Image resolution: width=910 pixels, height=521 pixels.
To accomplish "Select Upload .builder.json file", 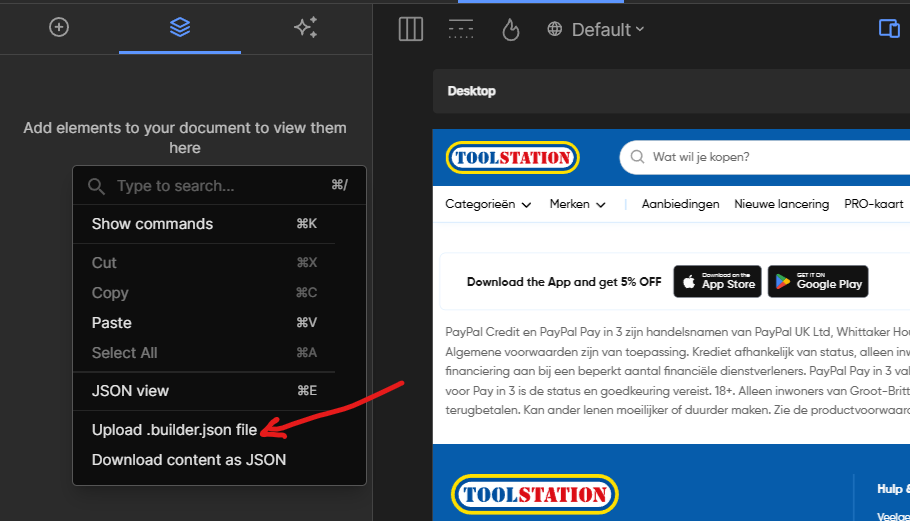I will click(174, 430).
